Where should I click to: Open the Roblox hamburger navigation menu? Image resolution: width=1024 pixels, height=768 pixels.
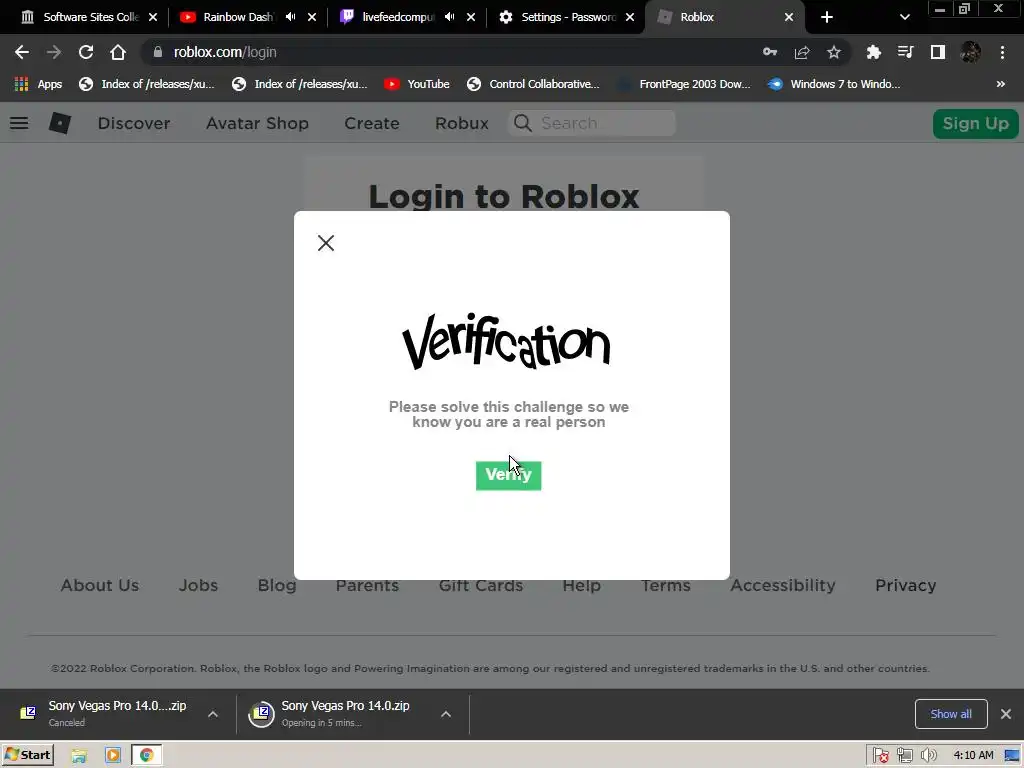19,123
